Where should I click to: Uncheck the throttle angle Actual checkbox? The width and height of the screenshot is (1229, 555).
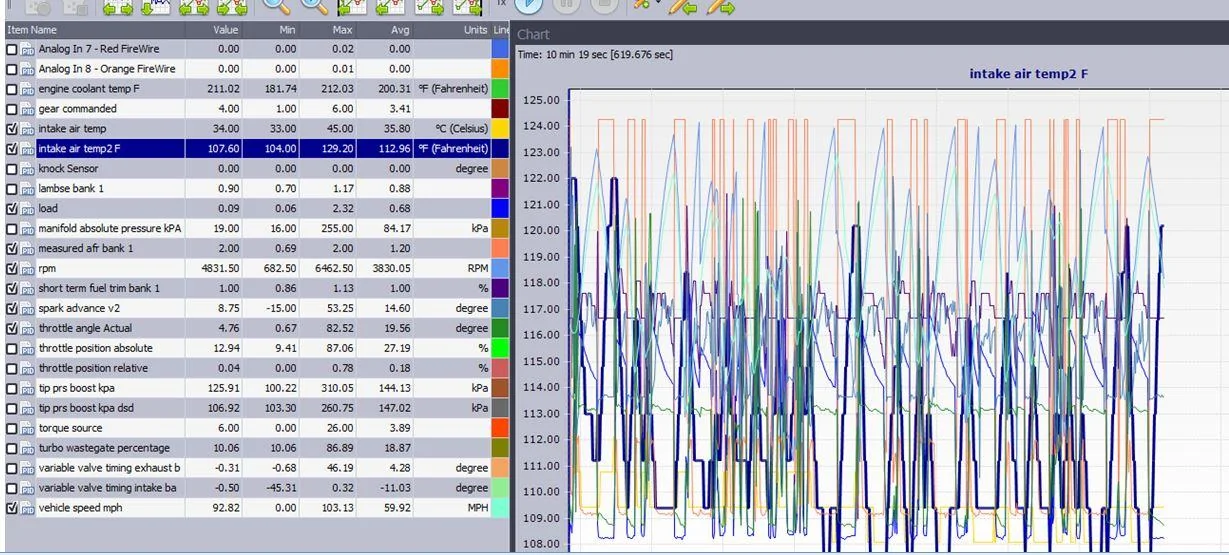[12, 329]
